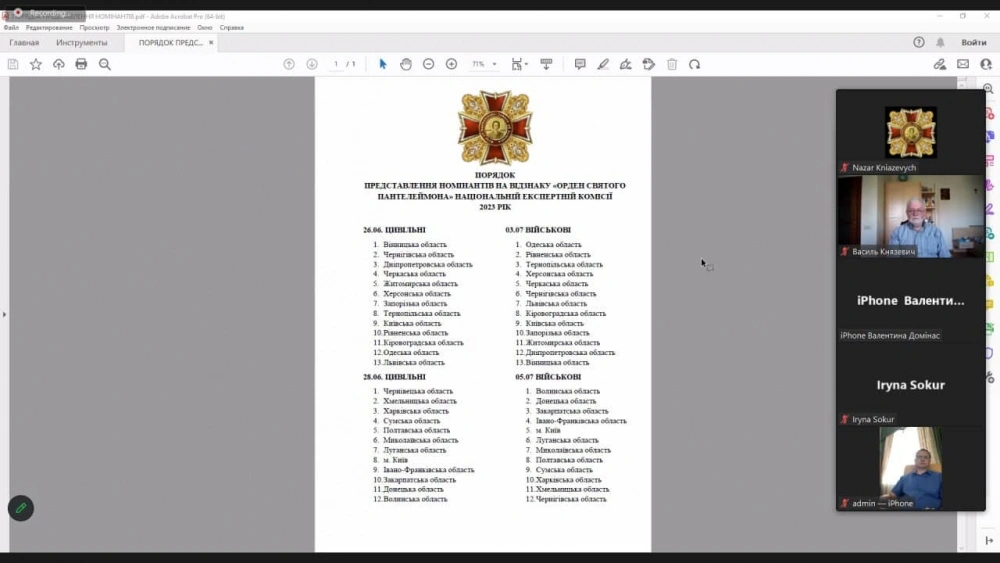
Task: Switch to the Главная tab
Action: point(24,43)
